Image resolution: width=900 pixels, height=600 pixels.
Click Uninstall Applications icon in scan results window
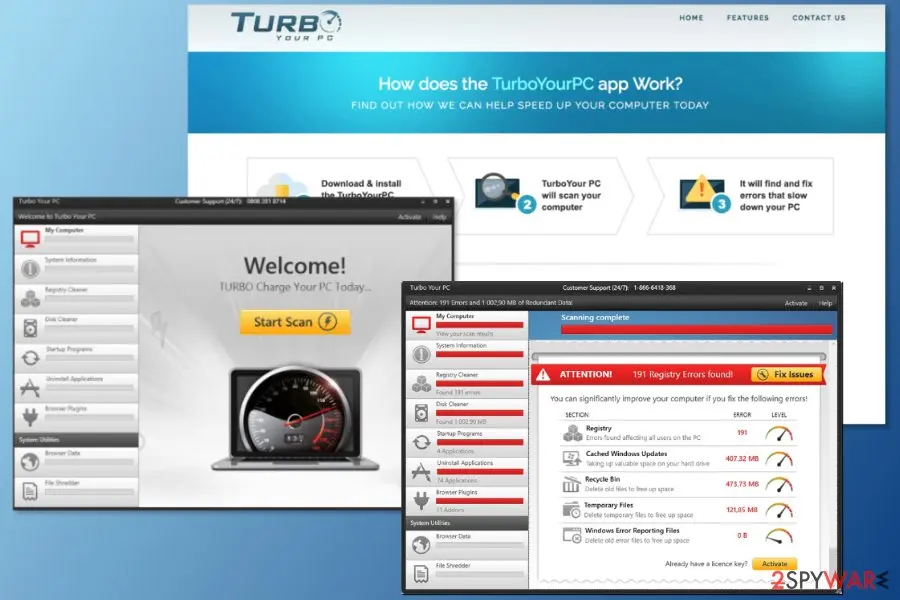[421, 472]
